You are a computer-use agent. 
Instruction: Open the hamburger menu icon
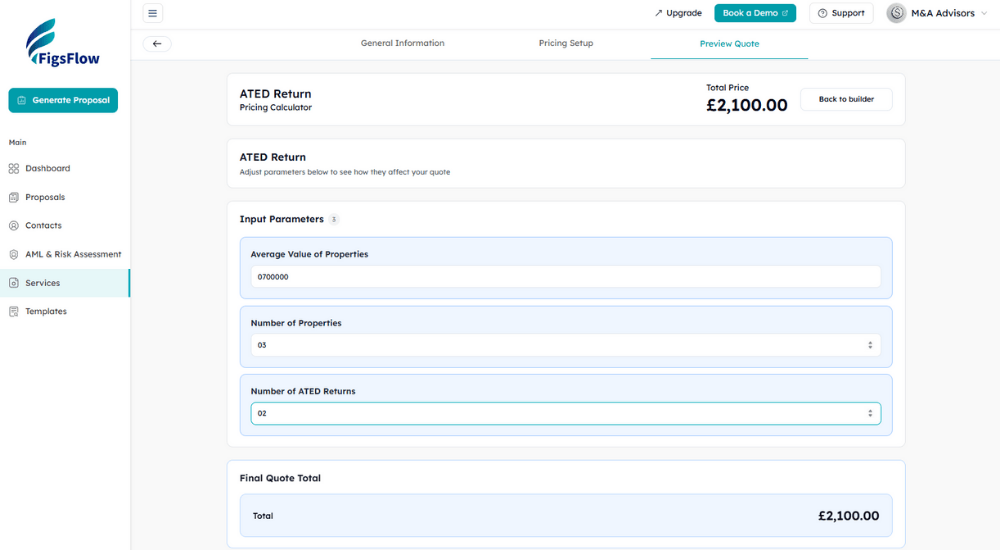click(x=152, y=13)
